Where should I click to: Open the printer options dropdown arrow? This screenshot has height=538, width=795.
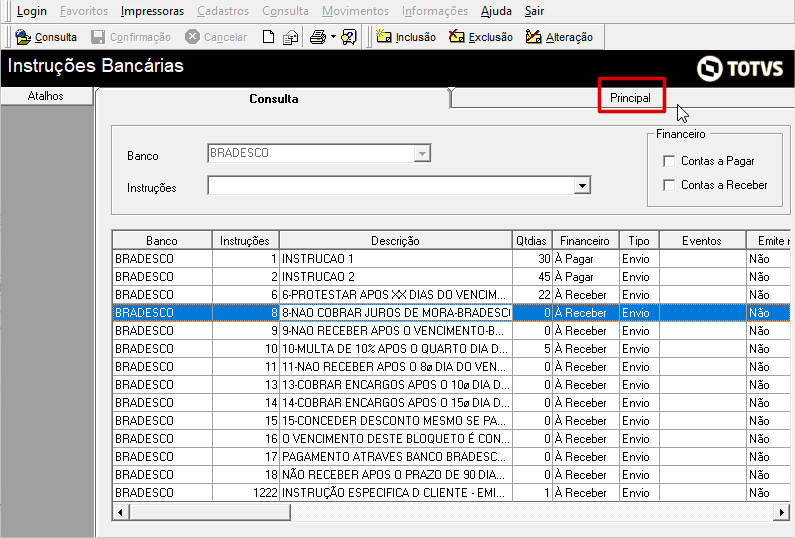tap(333, 37)
